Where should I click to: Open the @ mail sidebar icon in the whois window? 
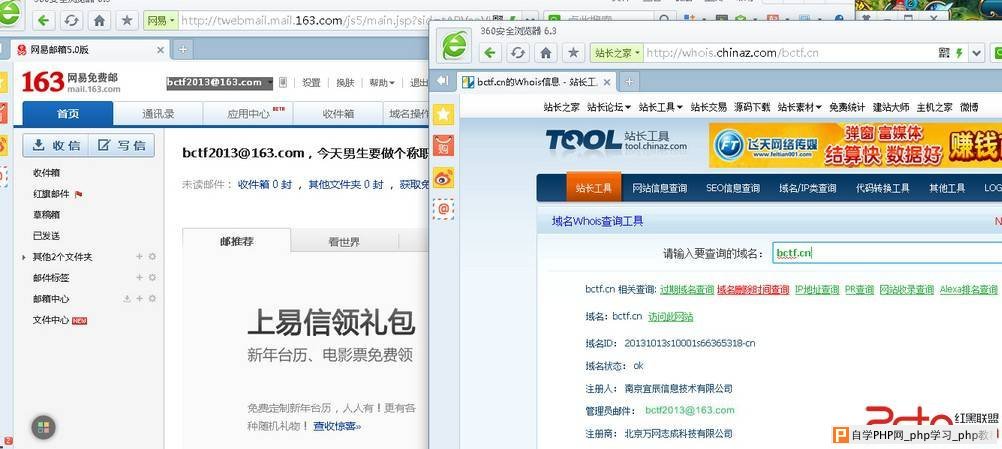point(443,209)
